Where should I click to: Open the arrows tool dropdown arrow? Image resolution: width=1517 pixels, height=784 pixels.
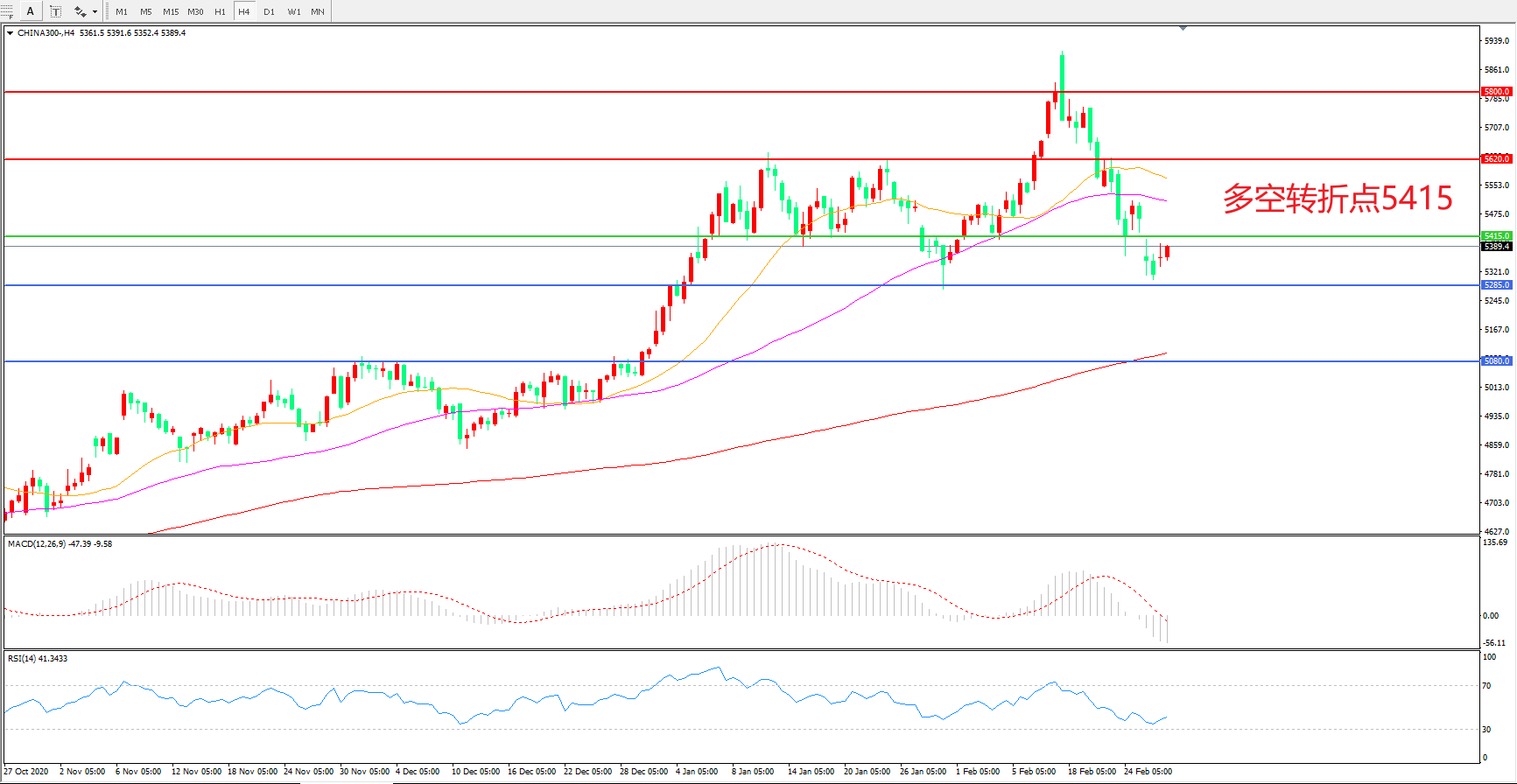pyautogui.click(x=95, y=12)
